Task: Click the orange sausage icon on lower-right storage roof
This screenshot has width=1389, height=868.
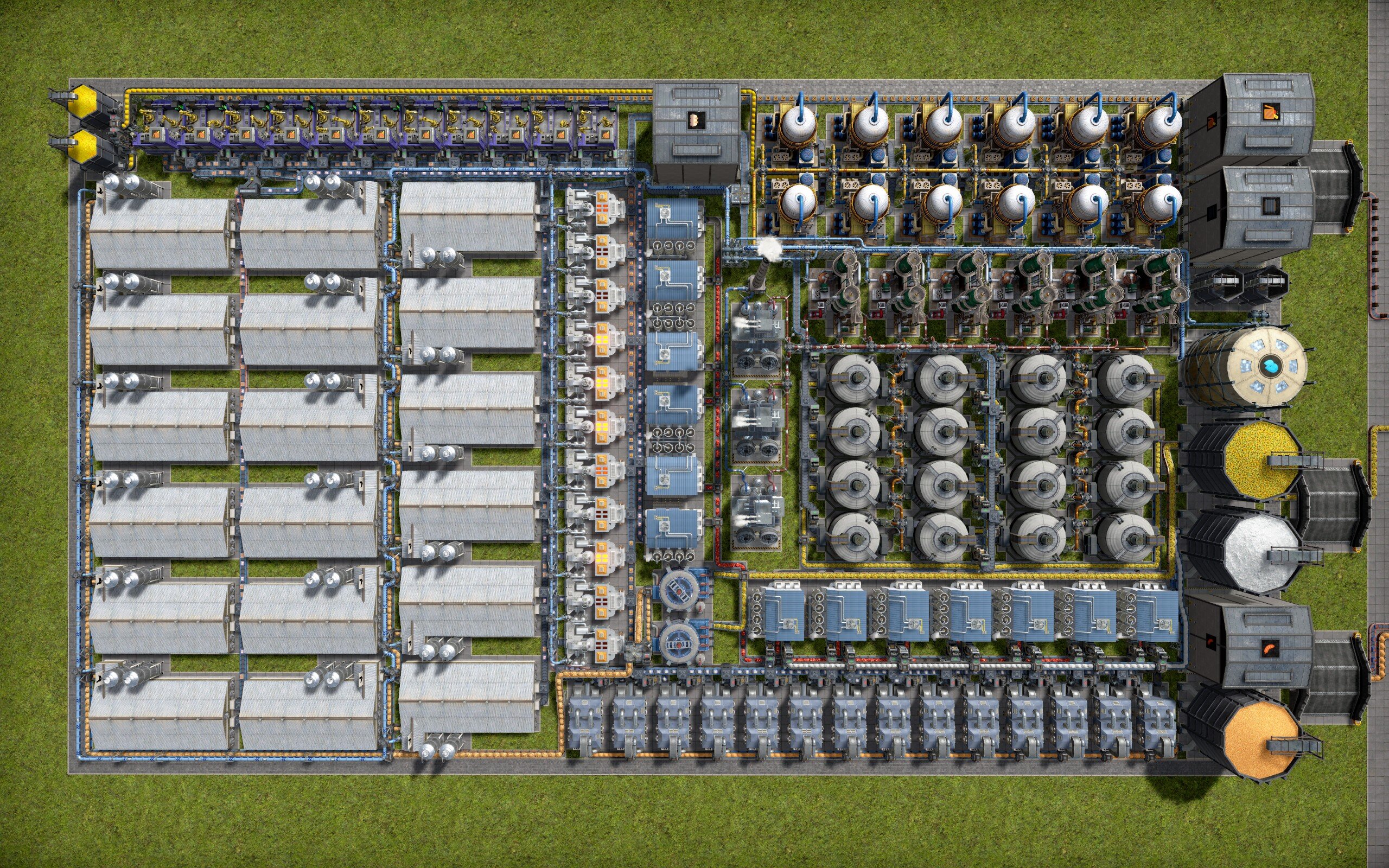Action: pyautogui.click(x=1270, y=649)
